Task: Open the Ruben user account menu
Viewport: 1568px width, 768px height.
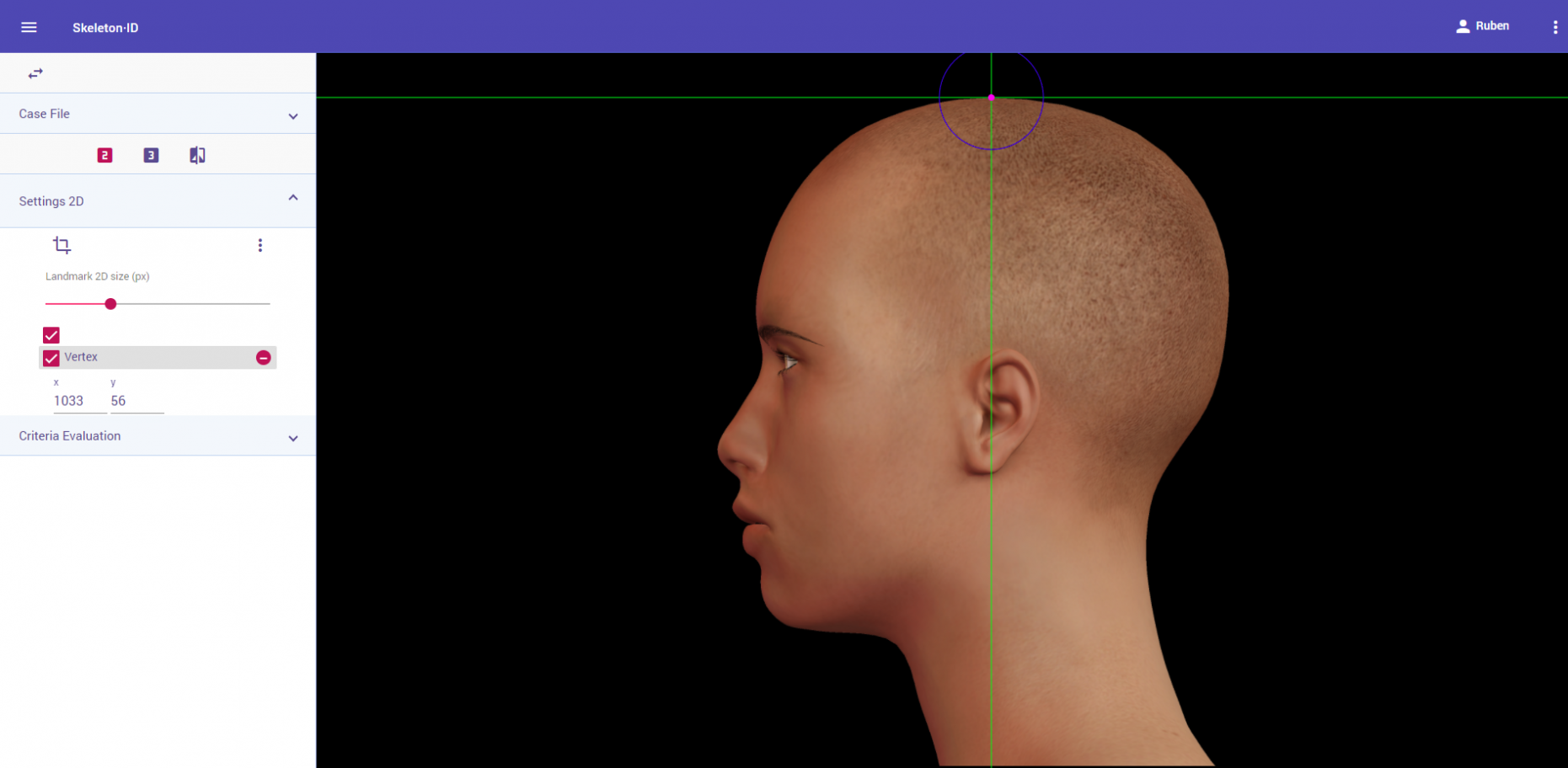Action: click(1482, 26)
